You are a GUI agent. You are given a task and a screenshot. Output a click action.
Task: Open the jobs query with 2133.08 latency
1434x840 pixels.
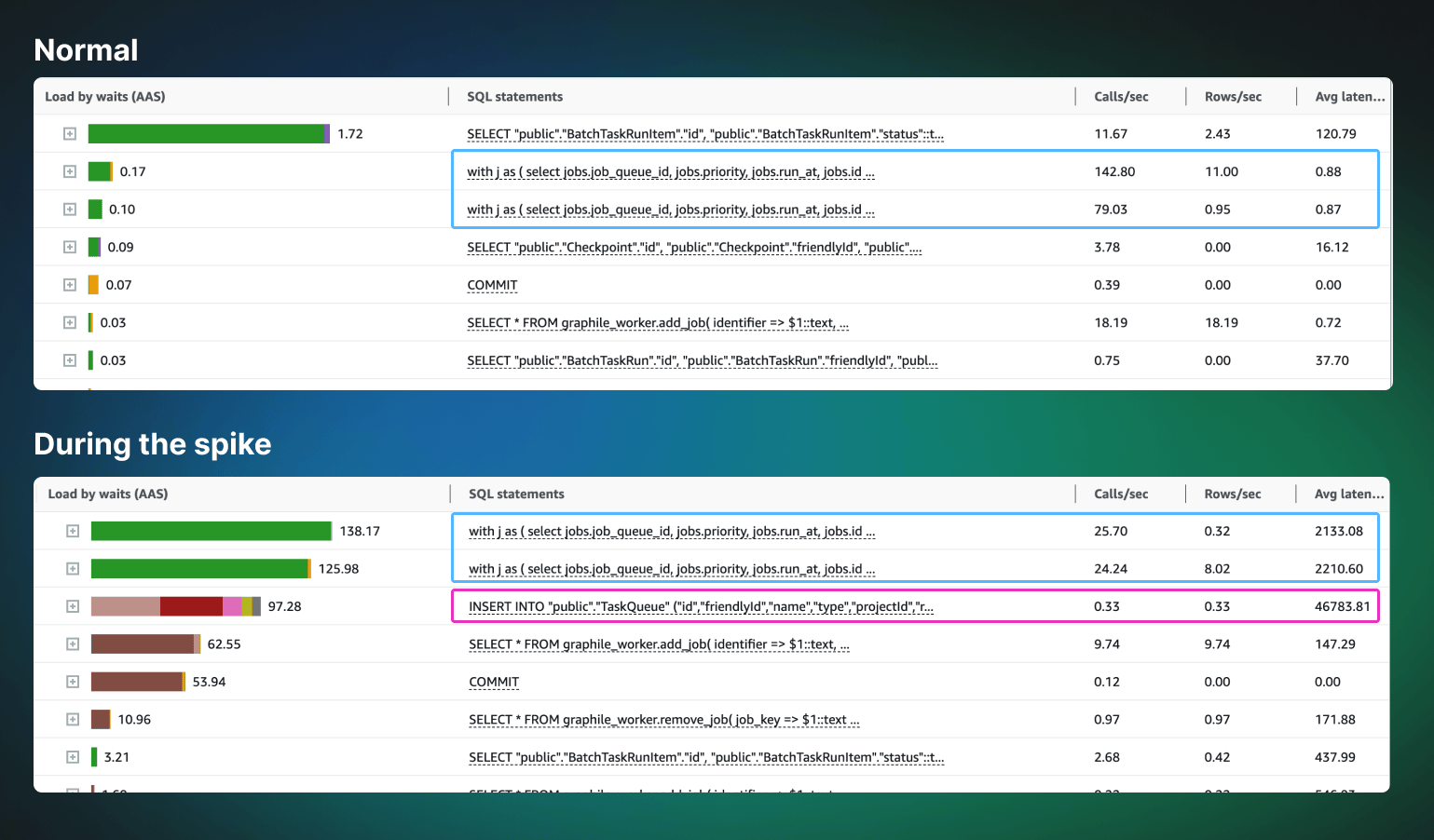click(672, 532)
